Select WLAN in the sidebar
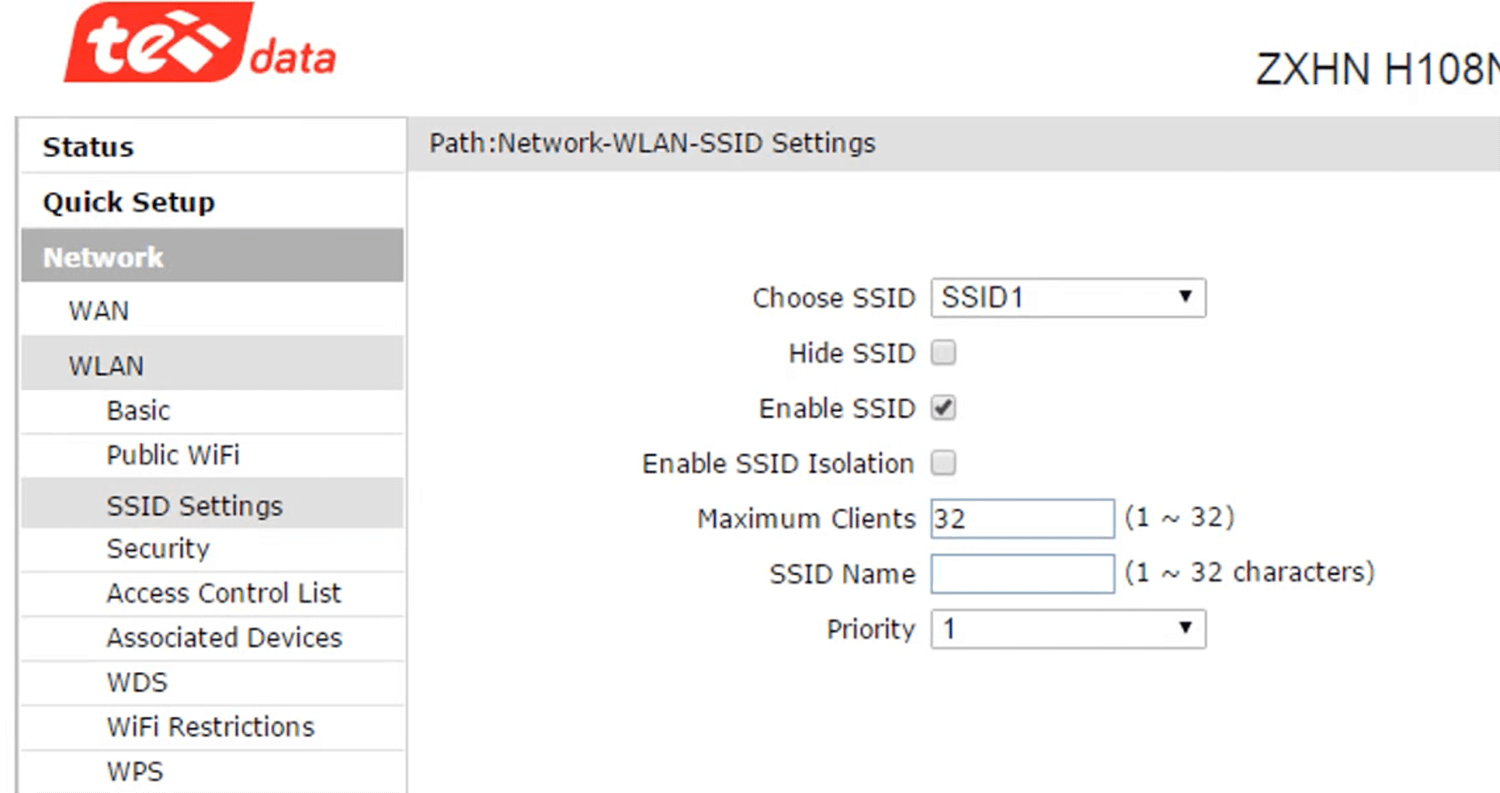1500x793 pixels. [x=106, y=366]
